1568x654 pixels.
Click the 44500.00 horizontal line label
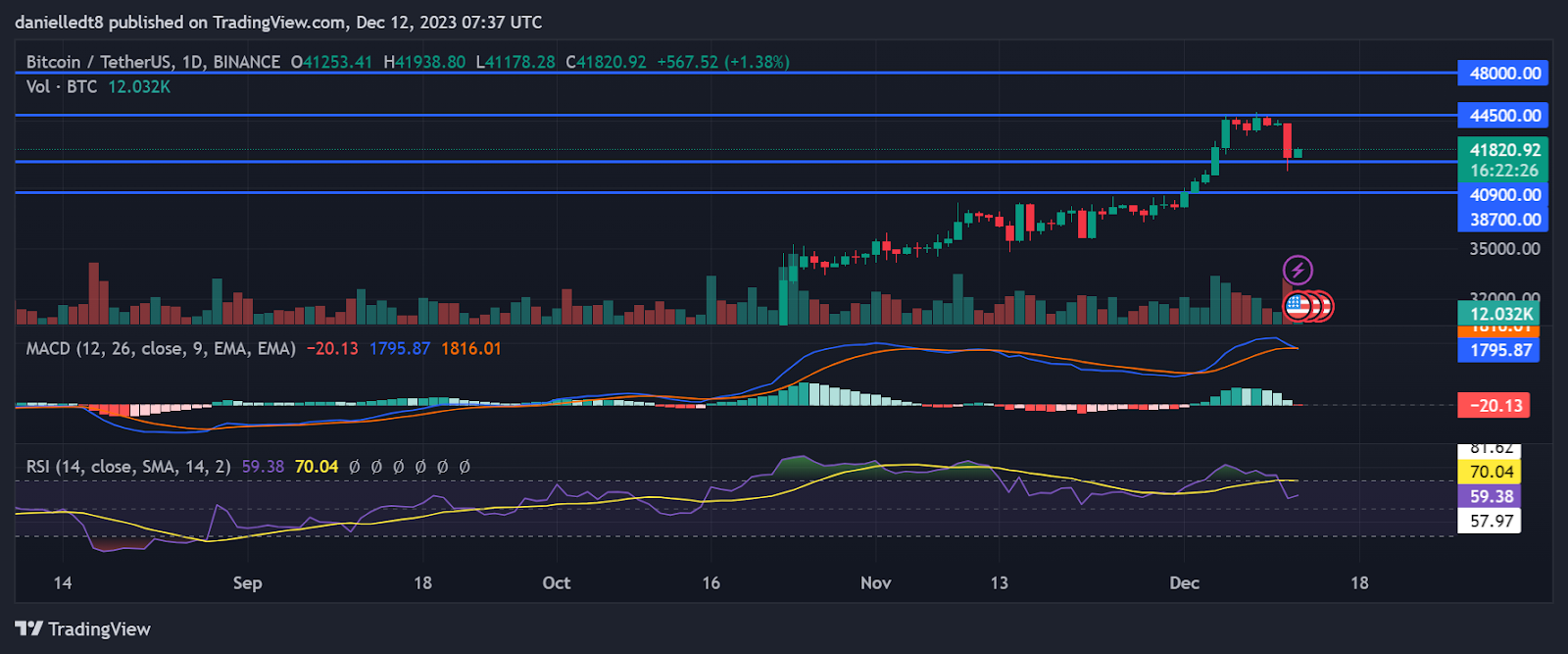click(x=1504, y=116)
